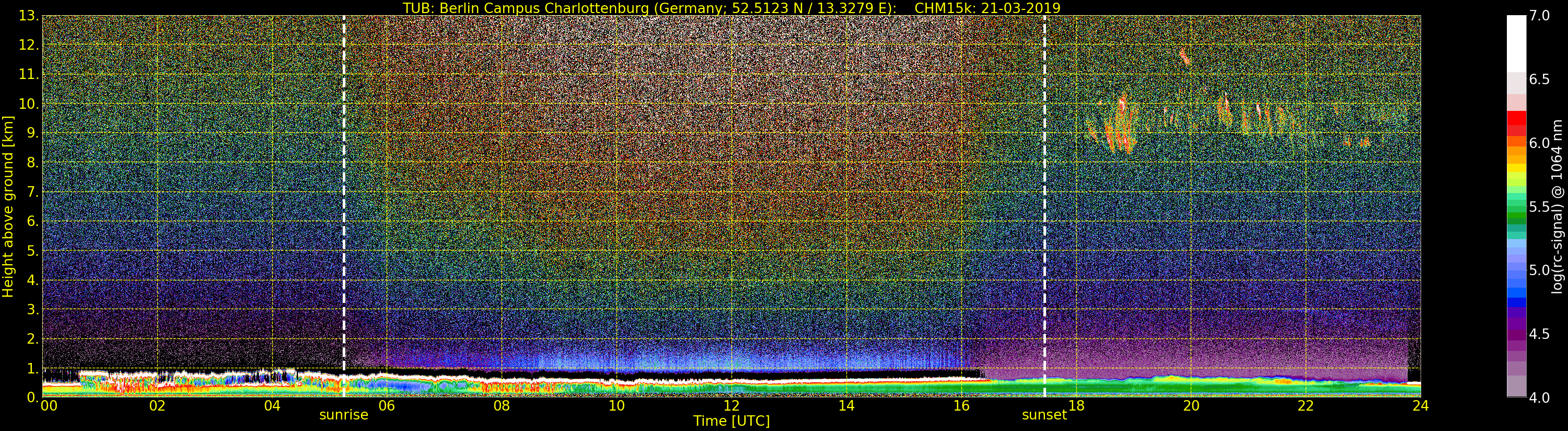This screenshot has height=431, width=1568.
Task: Click the y-axis tick label '8.'
Action: 33,163
